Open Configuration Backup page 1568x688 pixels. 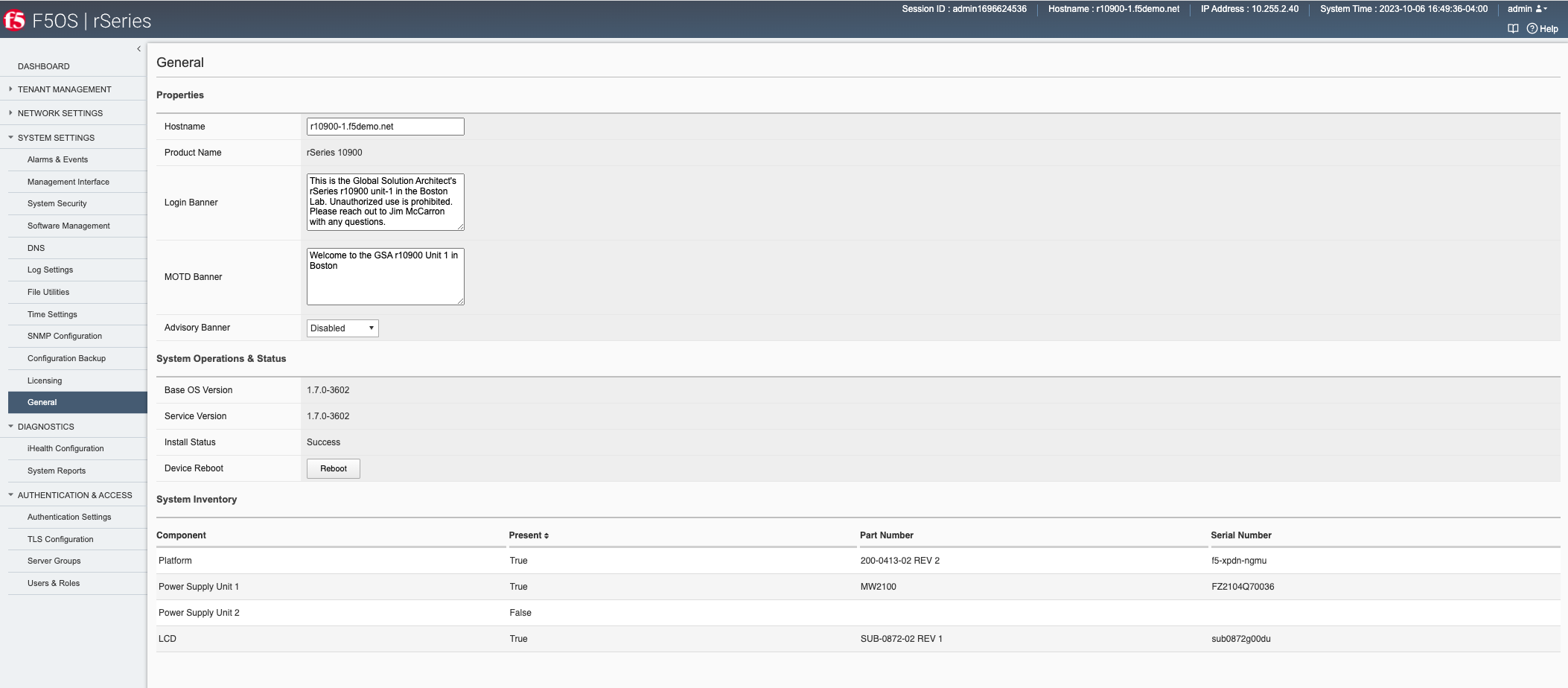(66, 358)
